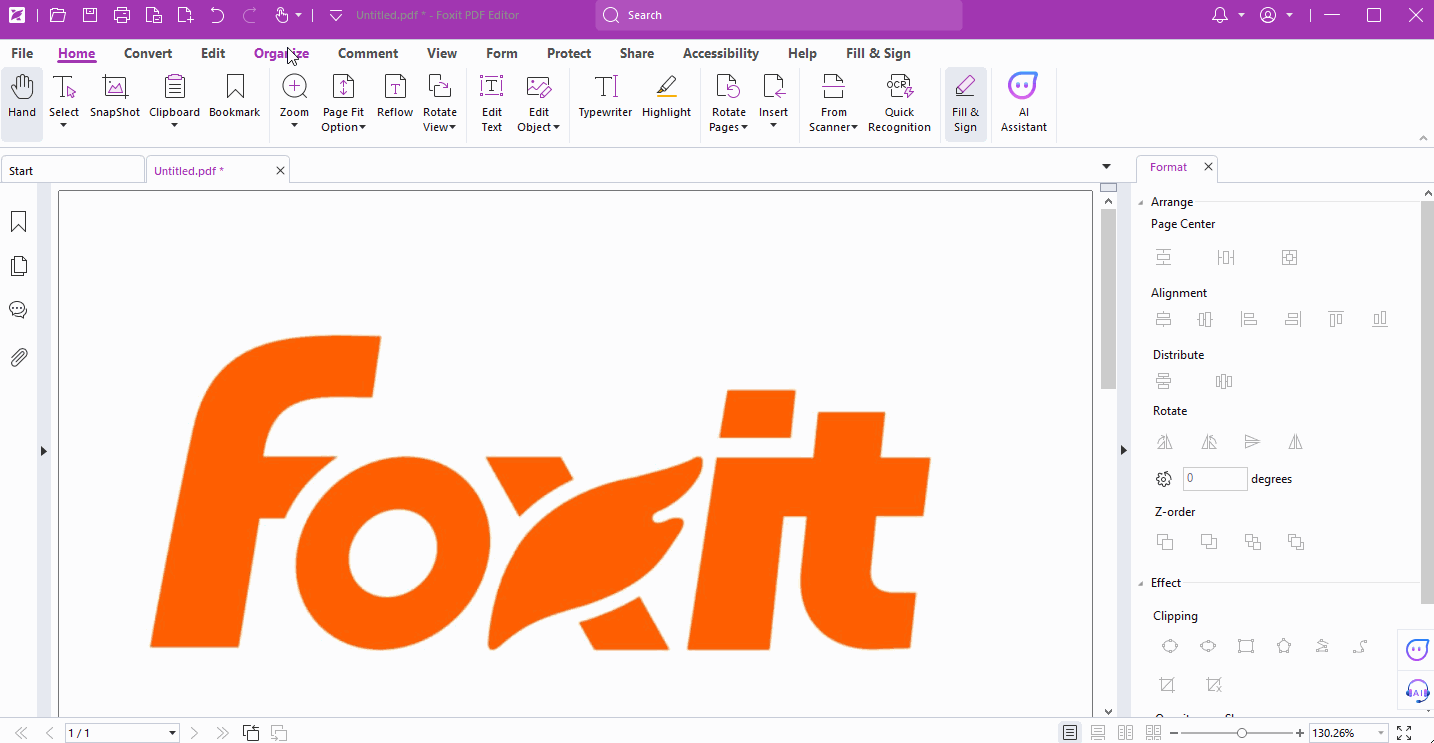Collapse the Arrange section
The height and width of the screenshot is (743, 1434).
click(x=1142, y=201)
